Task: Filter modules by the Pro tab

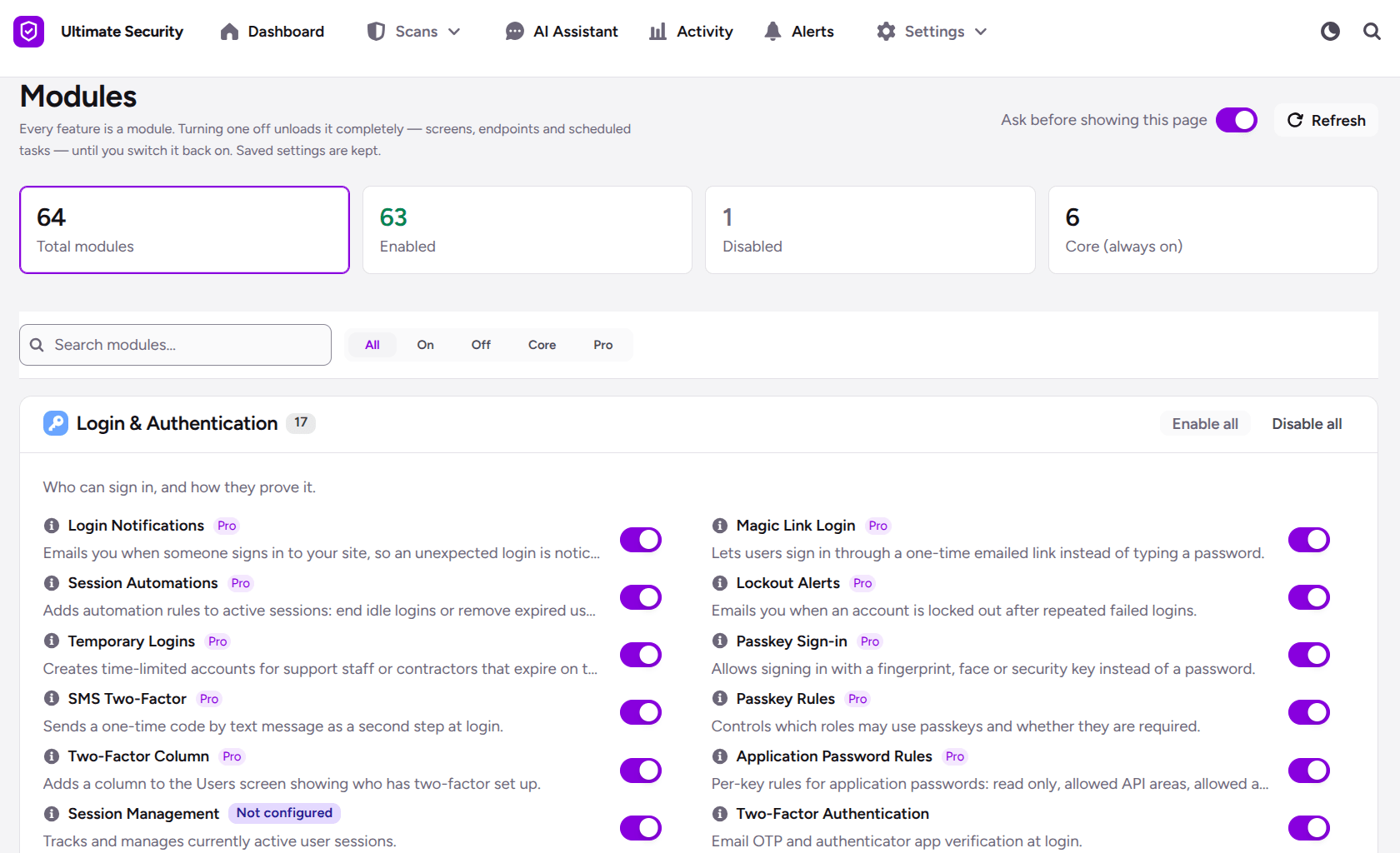Action: pyautogui.click(x=603, y=345)
